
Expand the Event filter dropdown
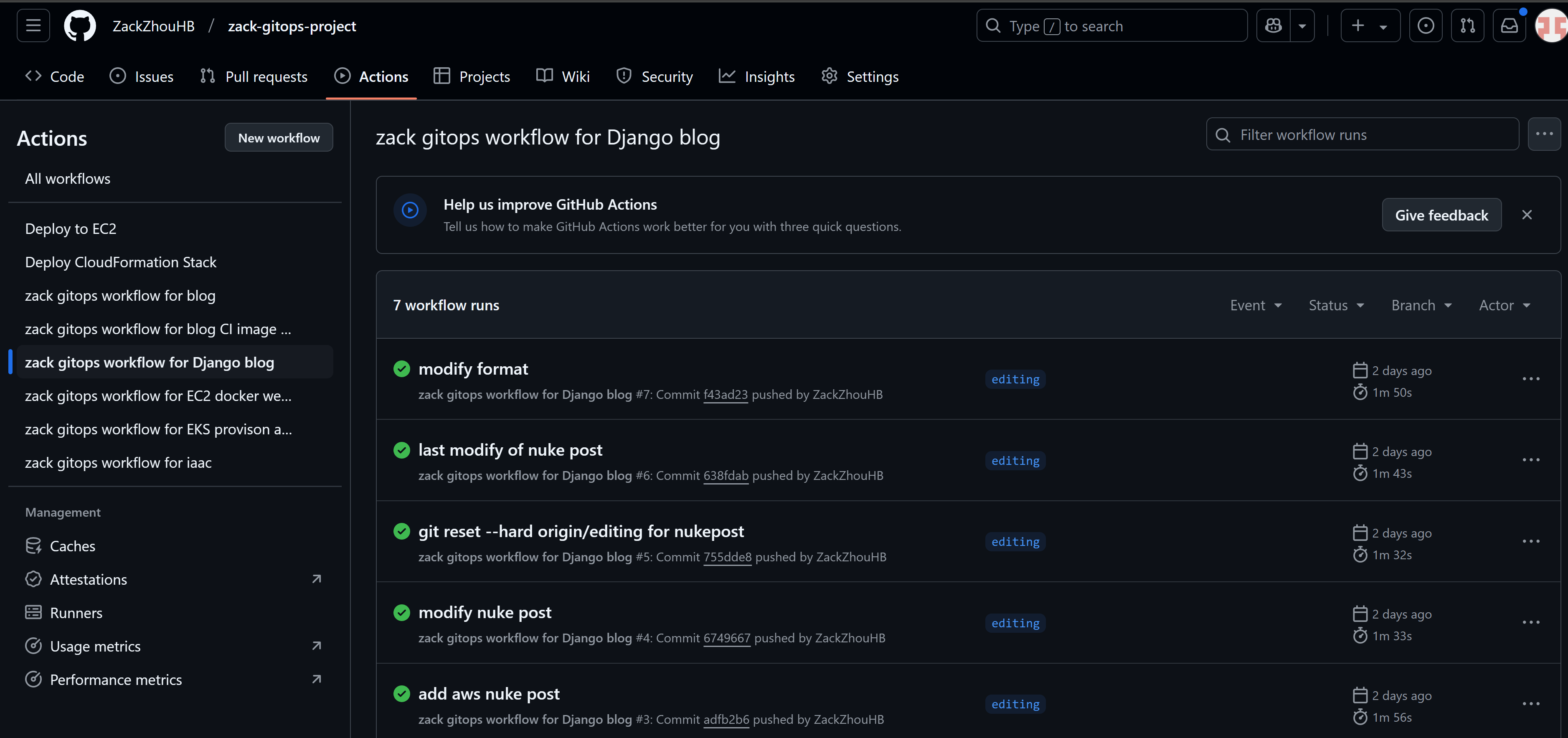click(1256, 305)
